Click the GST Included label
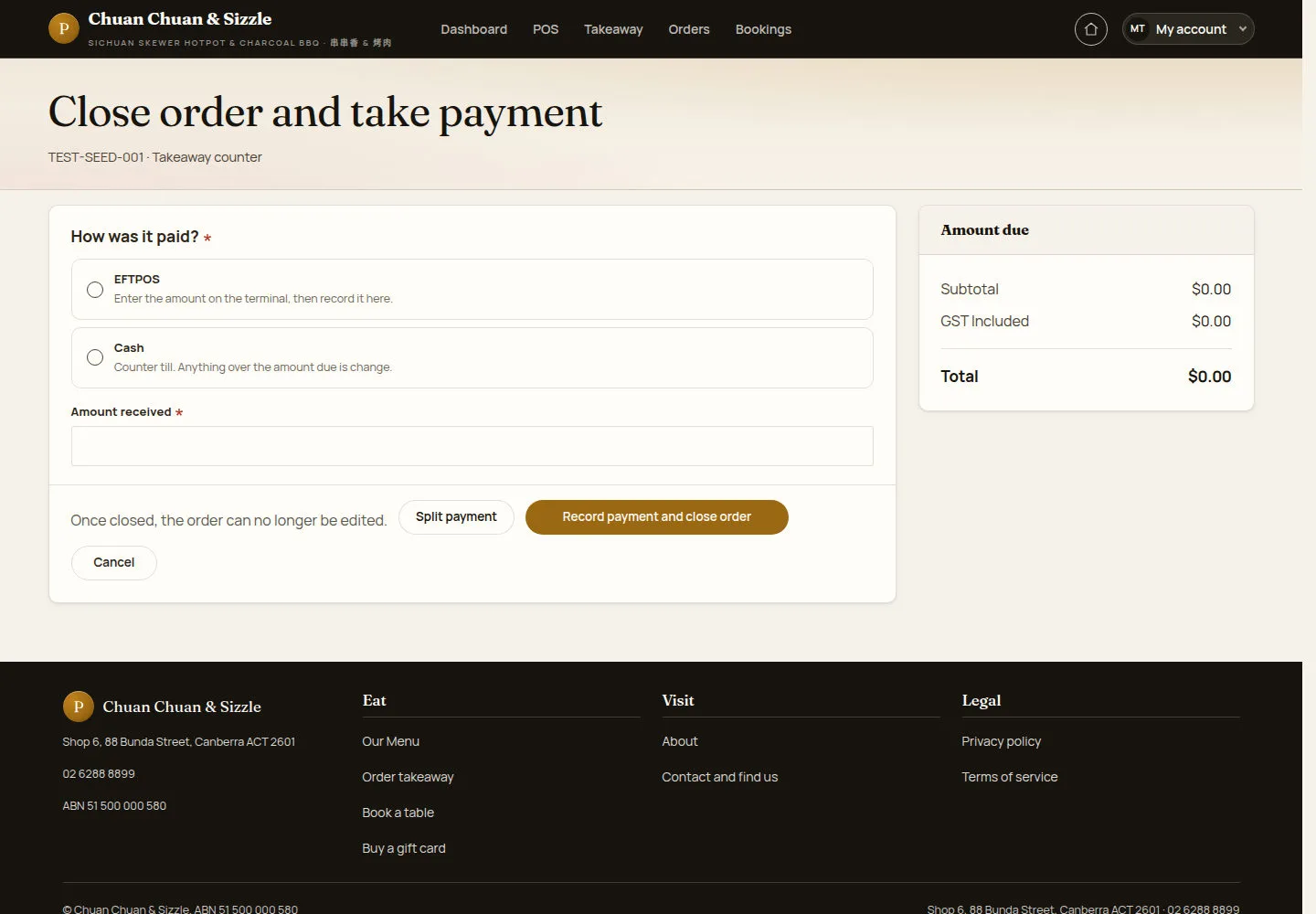The height and width of the screenshot is (914, 1316). tap(984, 321)
